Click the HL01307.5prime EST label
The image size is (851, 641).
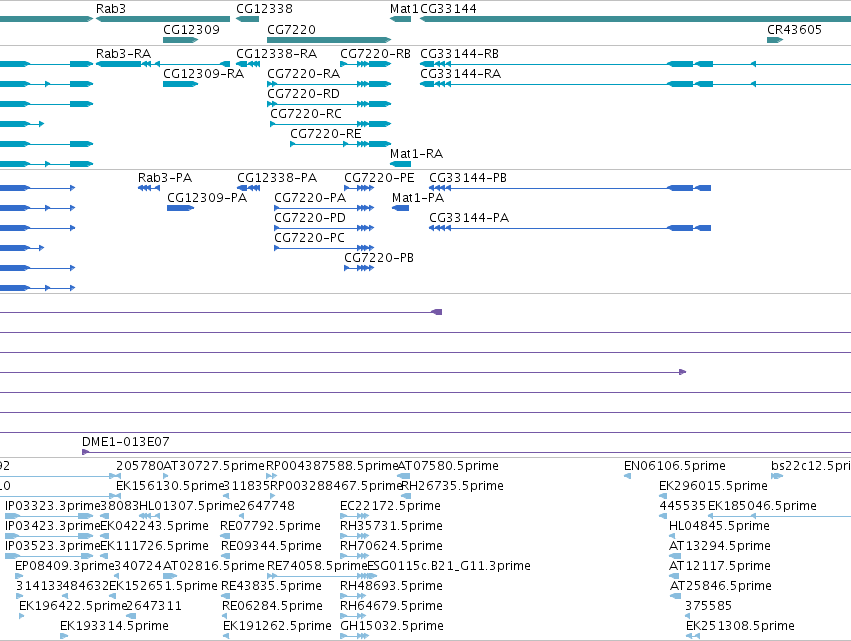coord(189,506)
